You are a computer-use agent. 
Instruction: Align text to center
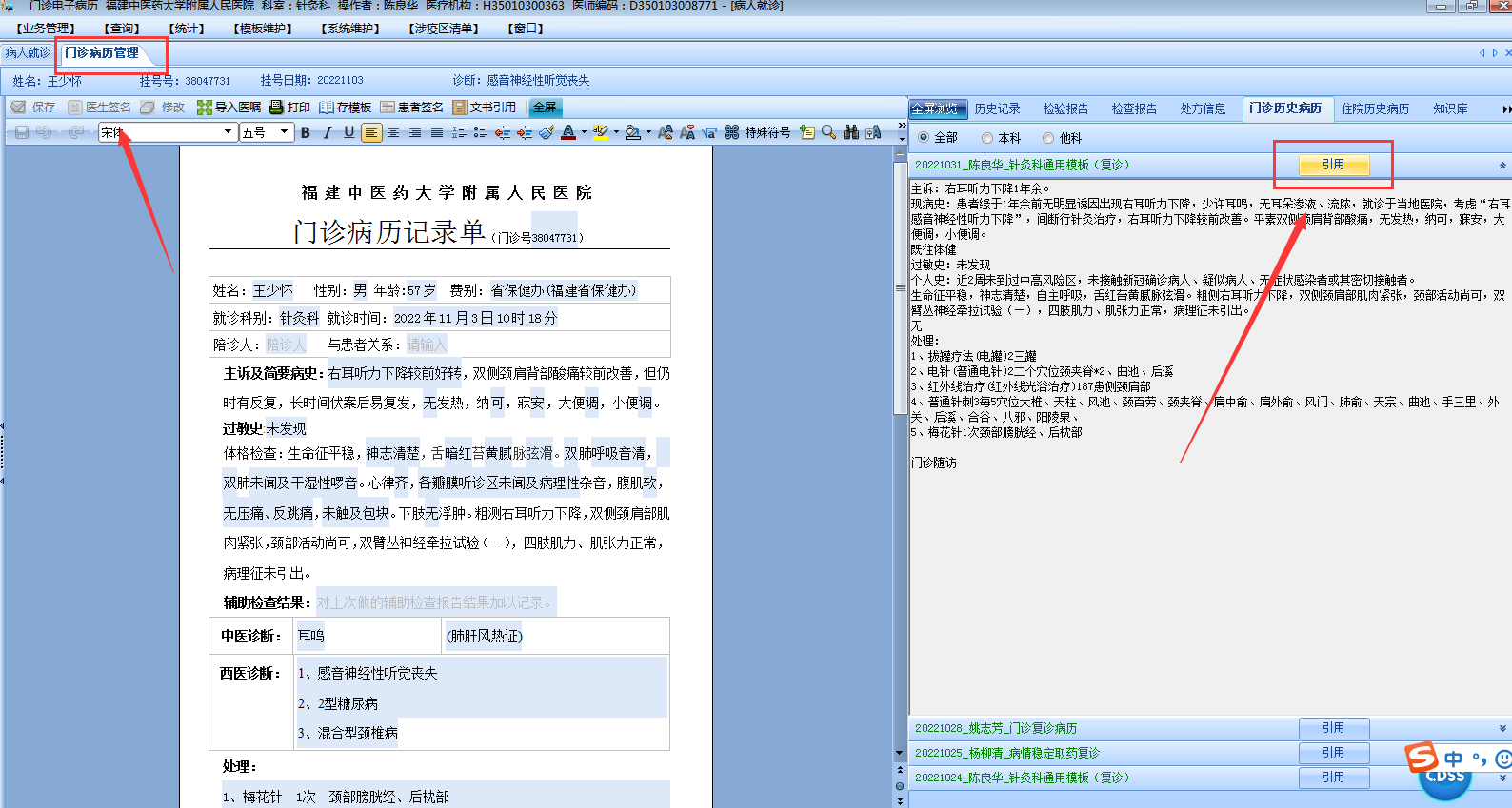(x=393, y=132)
